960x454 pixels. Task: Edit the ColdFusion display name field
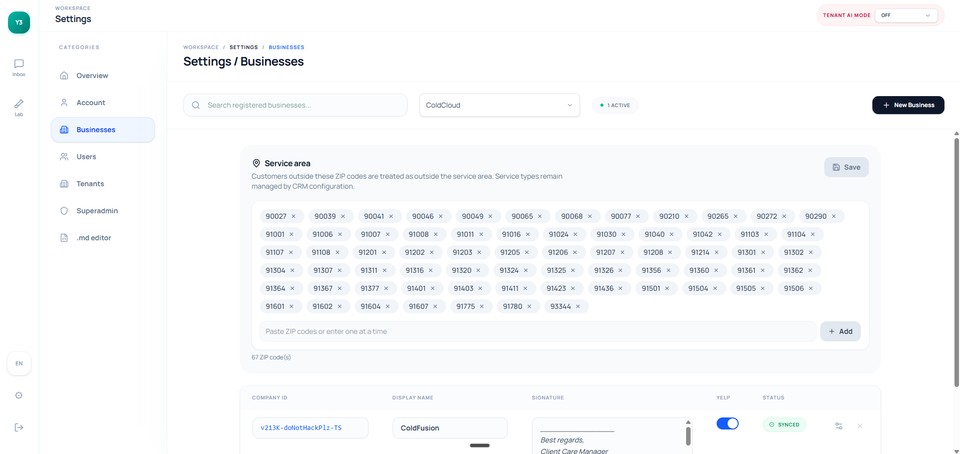tap(450, 428)
